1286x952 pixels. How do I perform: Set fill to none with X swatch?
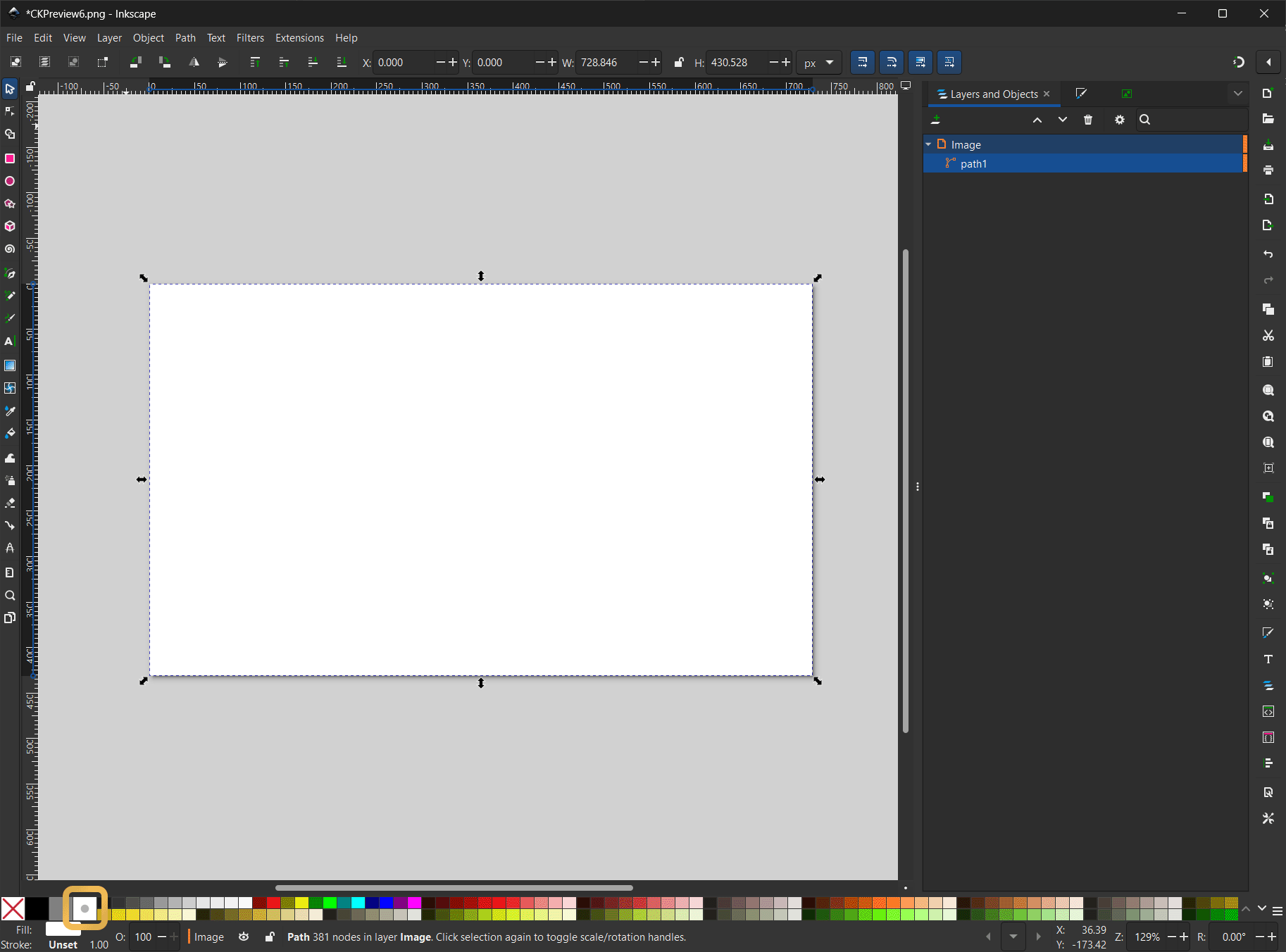13,908
